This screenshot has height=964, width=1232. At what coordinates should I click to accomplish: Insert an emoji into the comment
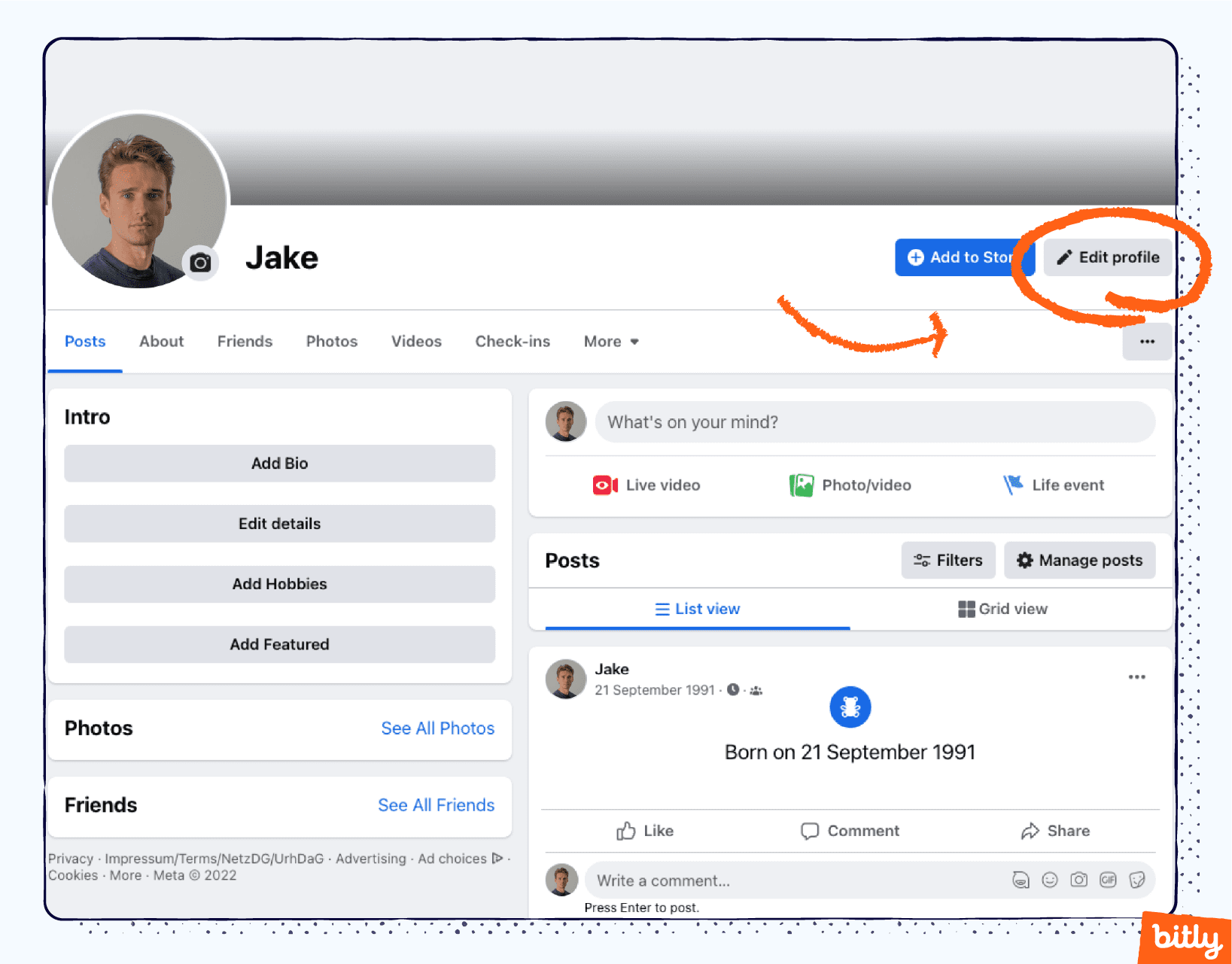click(x=1049, y=880)
